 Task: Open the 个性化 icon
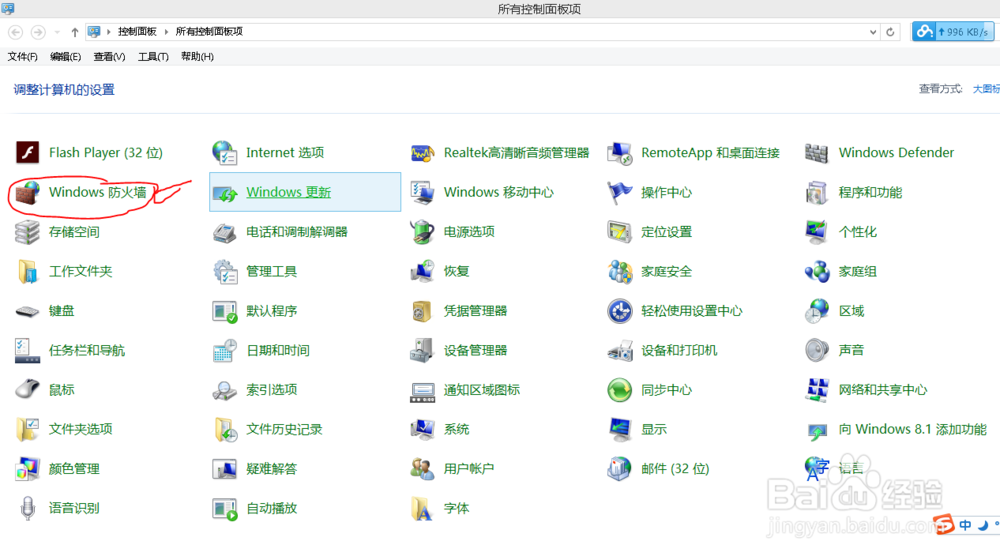click(816, 232)
